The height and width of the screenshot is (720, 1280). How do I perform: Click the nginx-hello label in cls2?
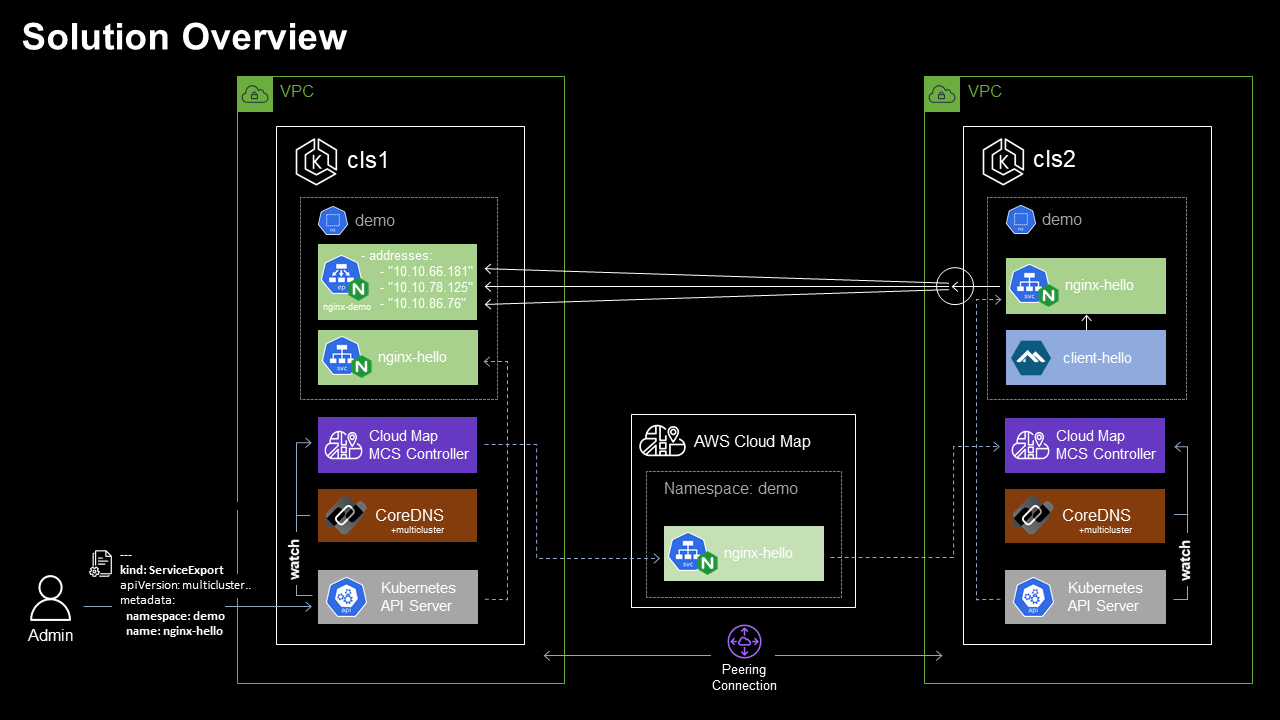coord(1099,285)
